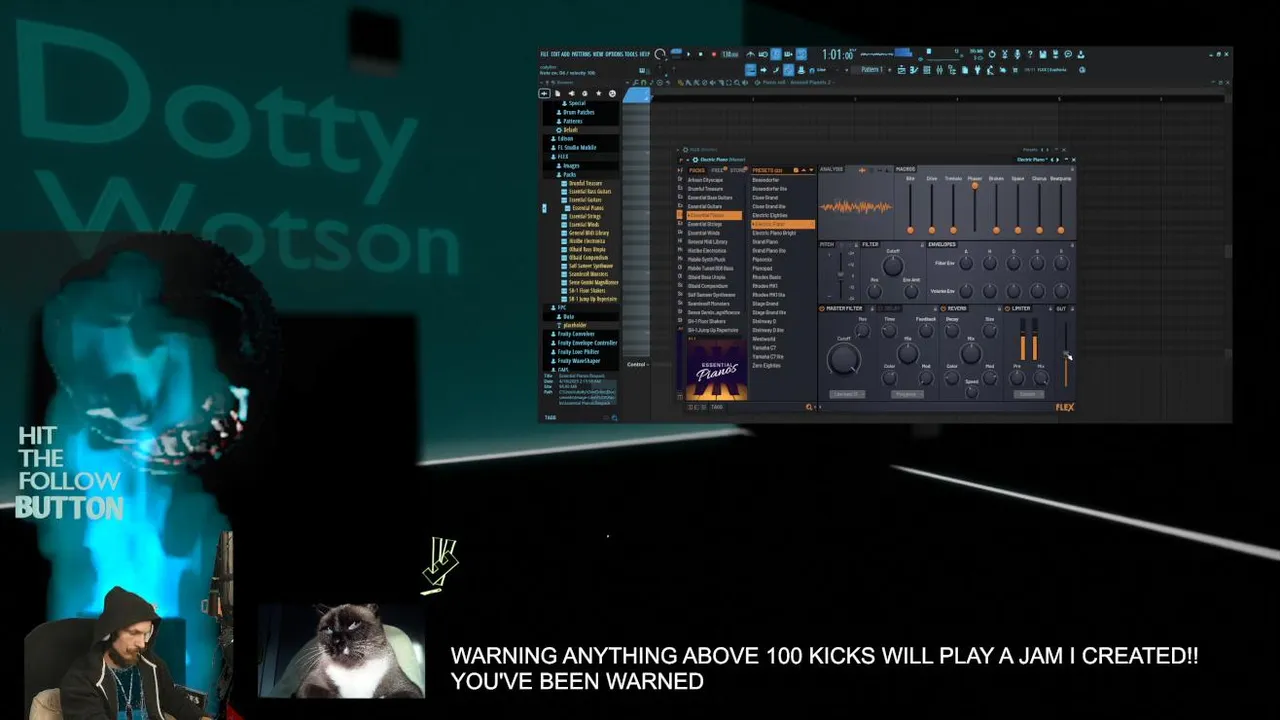Viewport: 1280px width, 720px height.
Task: Open the ADD menu
Action: click(x=565, y=54)
